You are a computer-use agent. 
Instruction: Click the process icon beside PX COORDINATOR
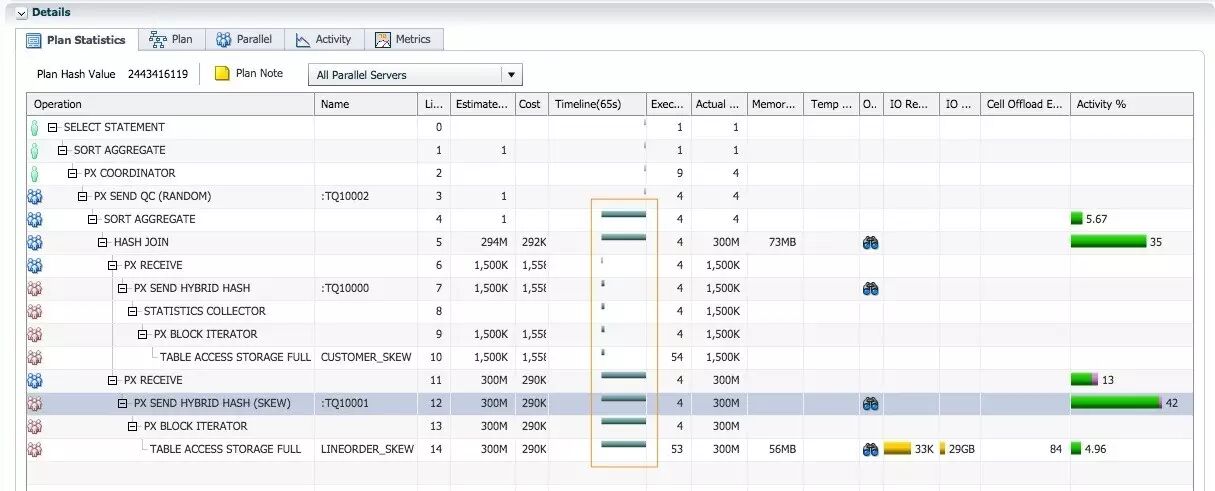pyautogui.click(x=34, y=173)
